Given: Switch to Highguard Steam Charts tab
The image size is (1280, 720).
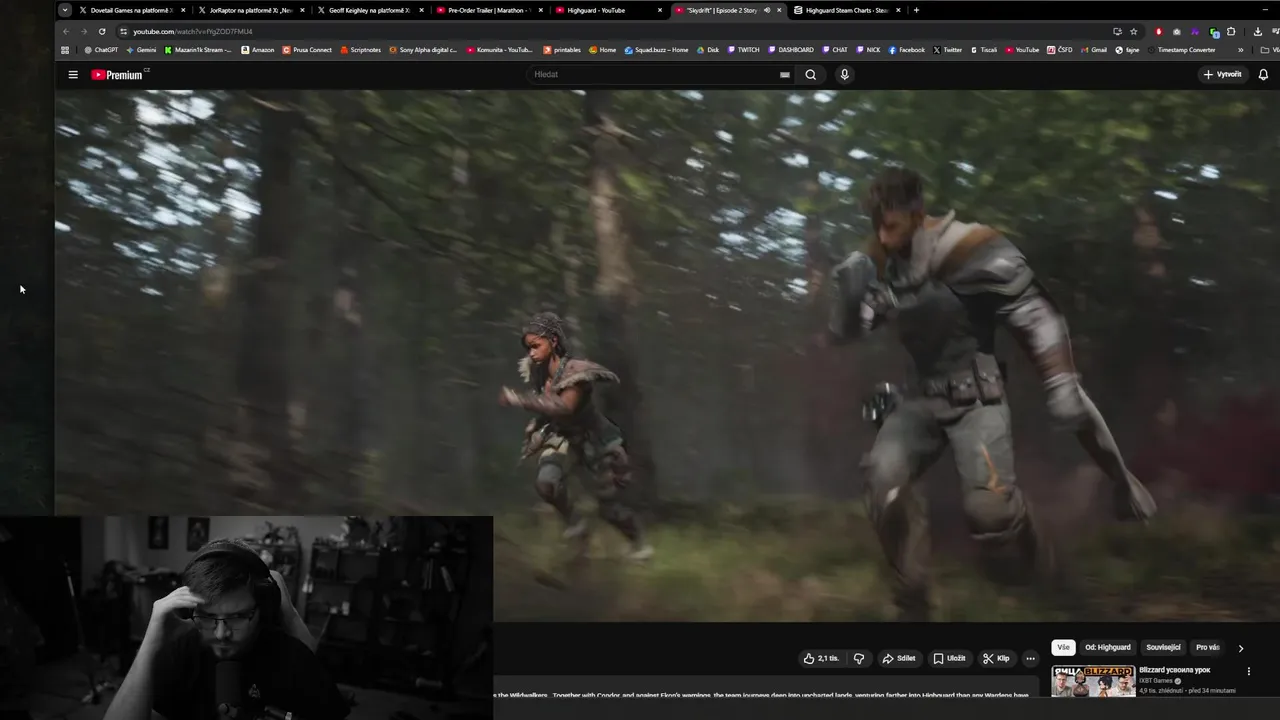Looking at the screenshot, I should tap(846, 10).
